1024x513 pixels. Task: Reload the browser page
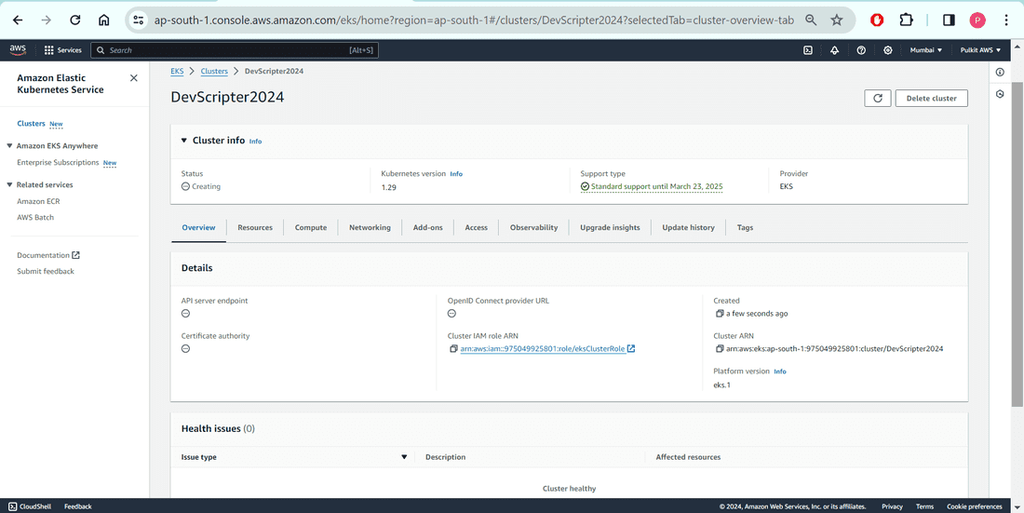point(75,20)
